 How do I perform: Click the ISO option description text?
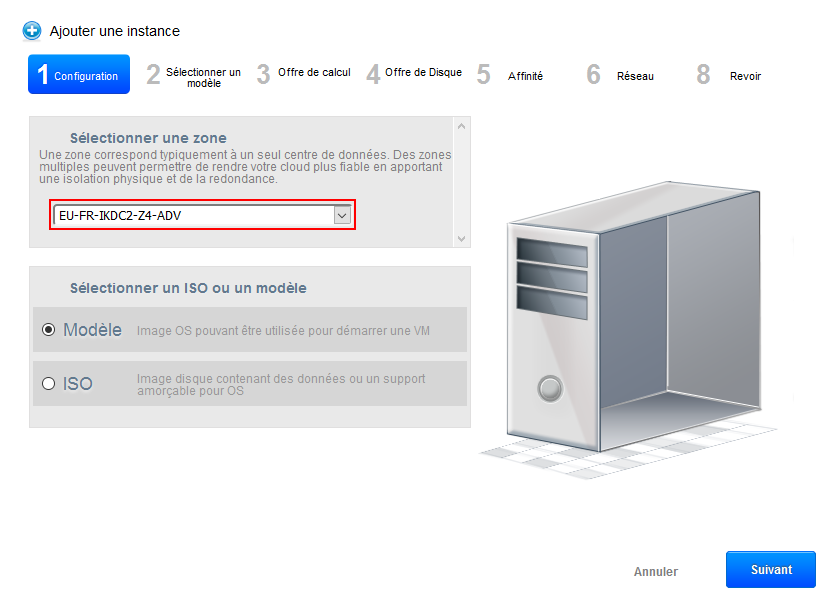click(280, 384)
